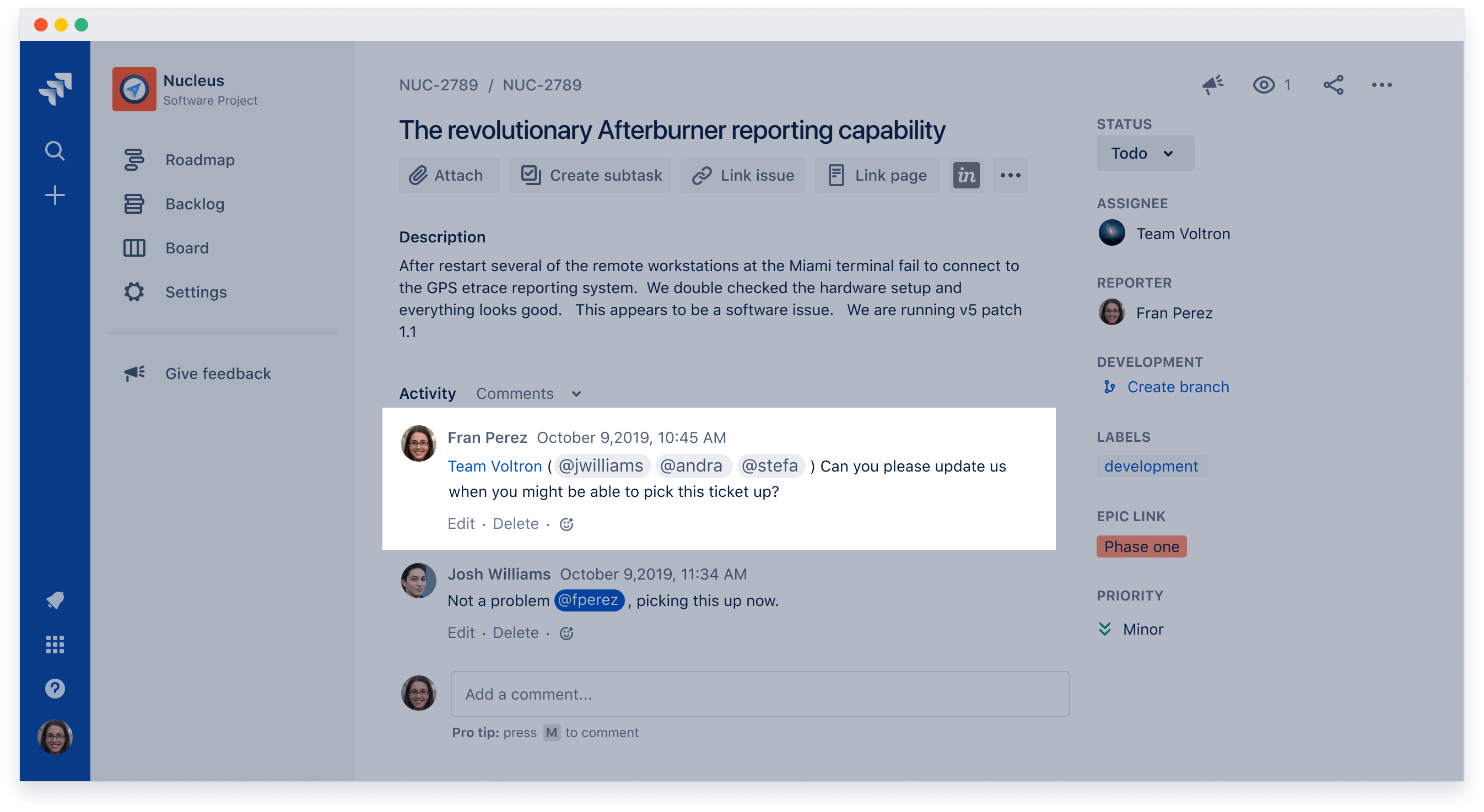The image size is (1484, 812).
Task: Open the Todo status dropdown
Action: coord(1144,154)
